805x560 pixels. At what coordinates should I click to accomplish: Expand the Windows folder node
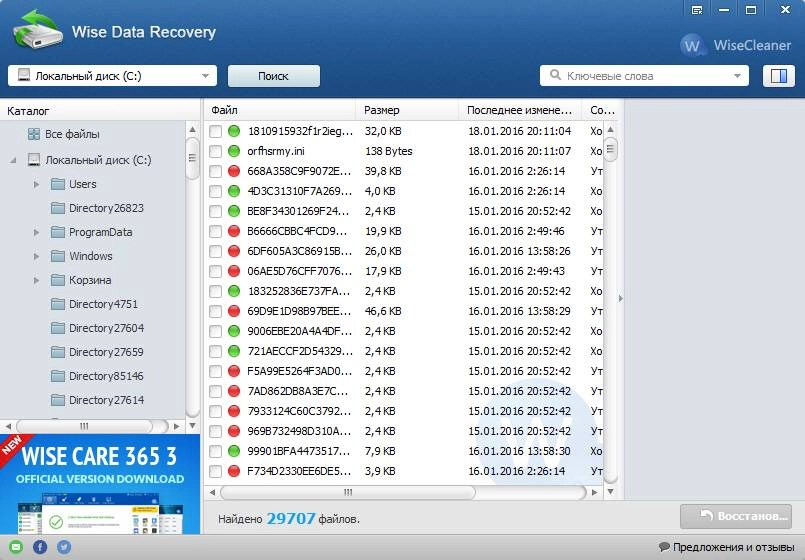(x=36, y=256)
